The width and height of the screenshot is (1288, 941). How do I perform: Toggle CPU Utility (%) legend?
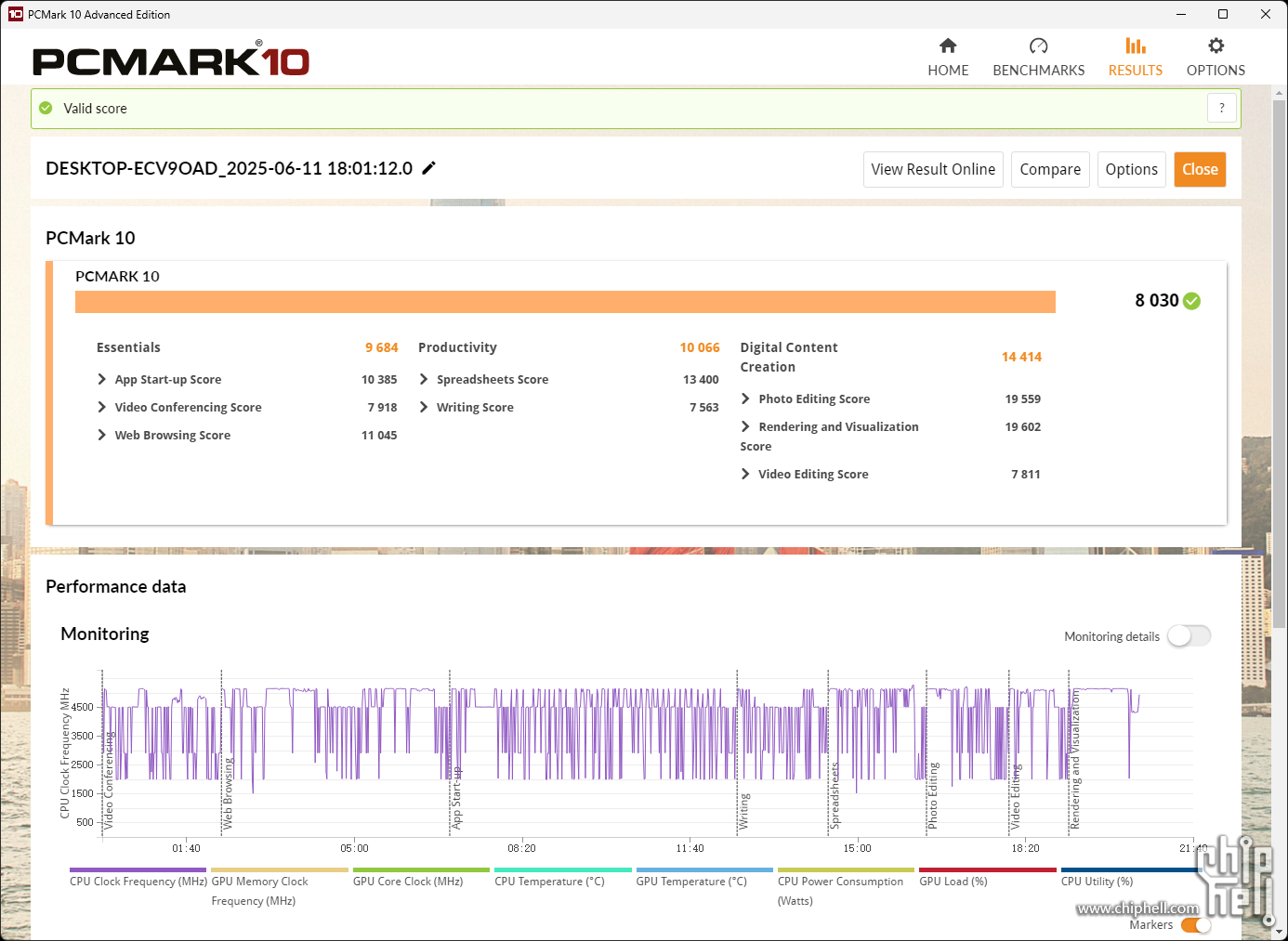pyautogui.click(x=1129, y=879)
